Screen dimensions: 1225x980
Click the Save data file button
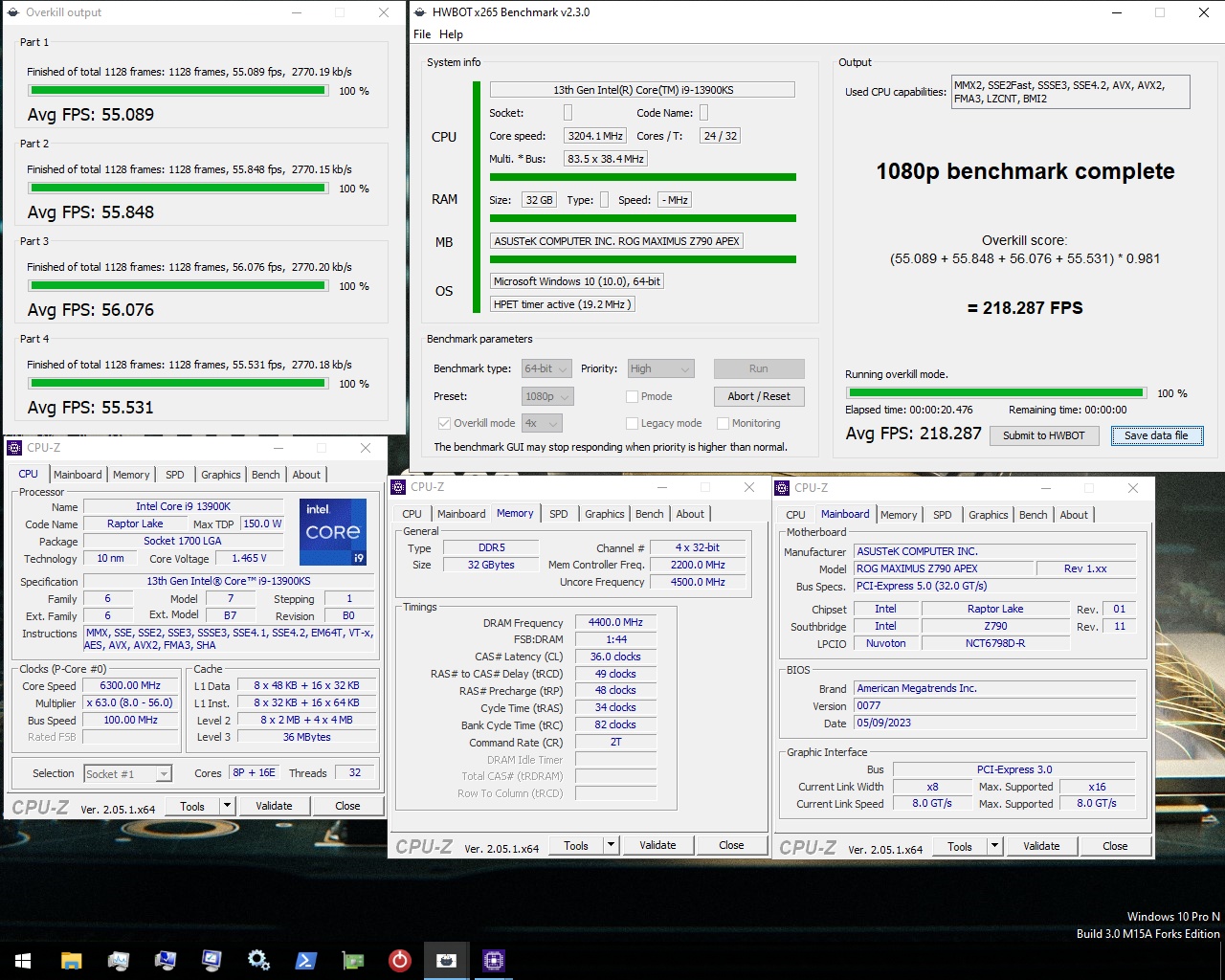coord(1156,435)
